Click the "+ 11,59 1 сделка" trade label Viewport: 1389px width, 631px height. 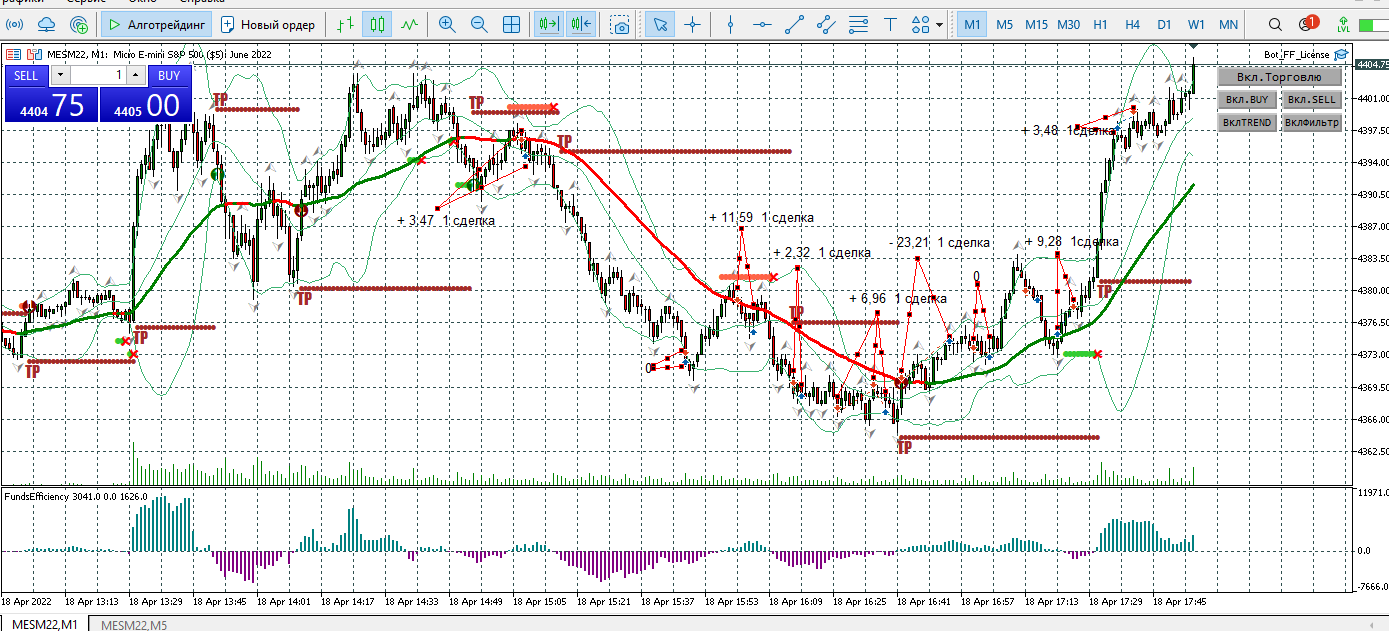[x=761, y=217]
